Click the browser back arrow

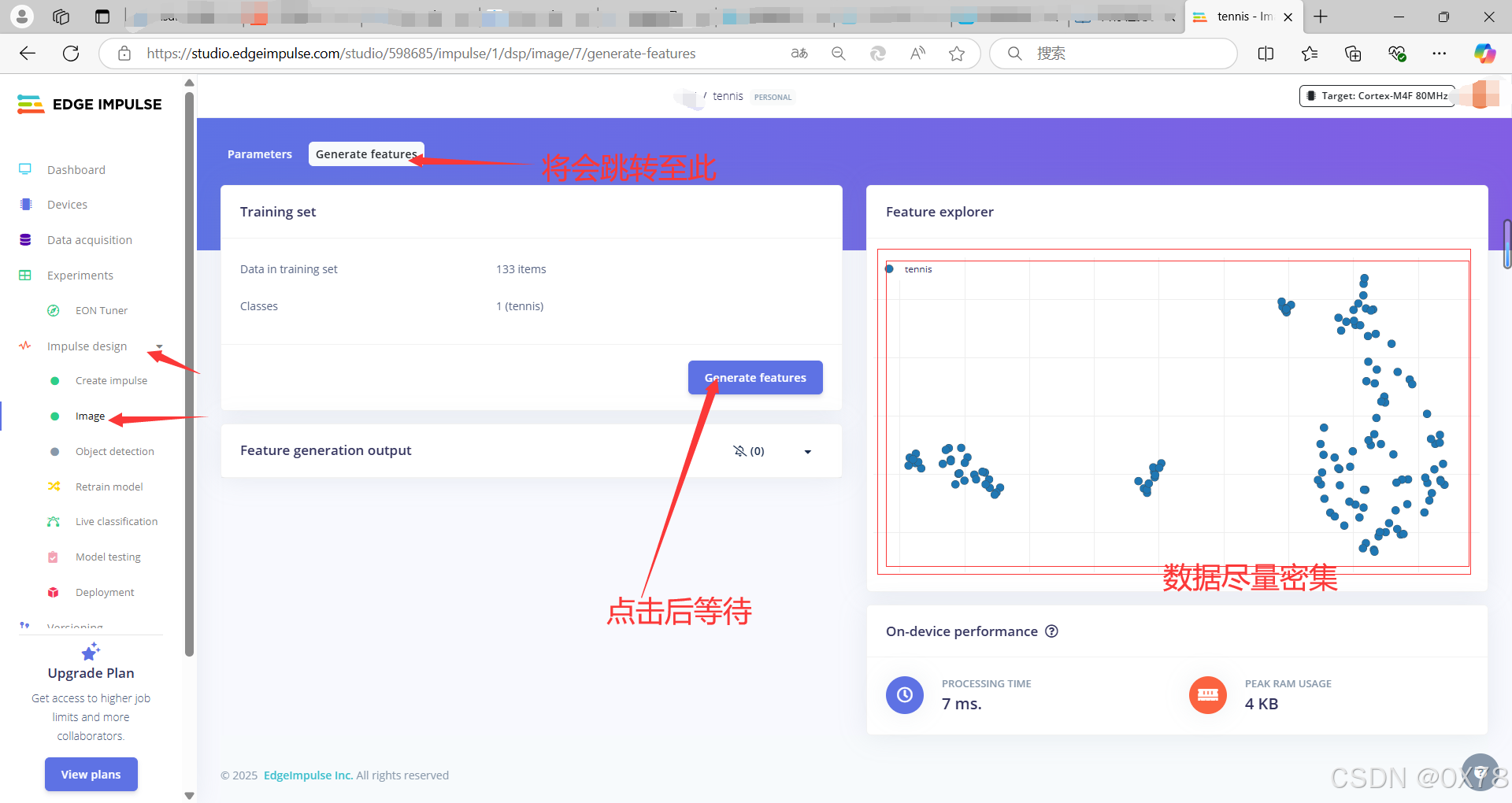click(28, 54)
